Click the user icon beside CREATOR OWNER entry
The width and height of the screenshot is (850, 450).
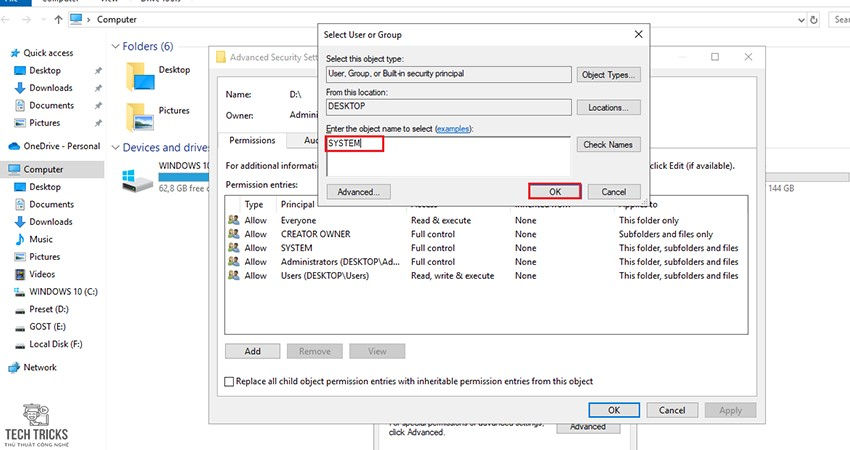tap(234, 234)
